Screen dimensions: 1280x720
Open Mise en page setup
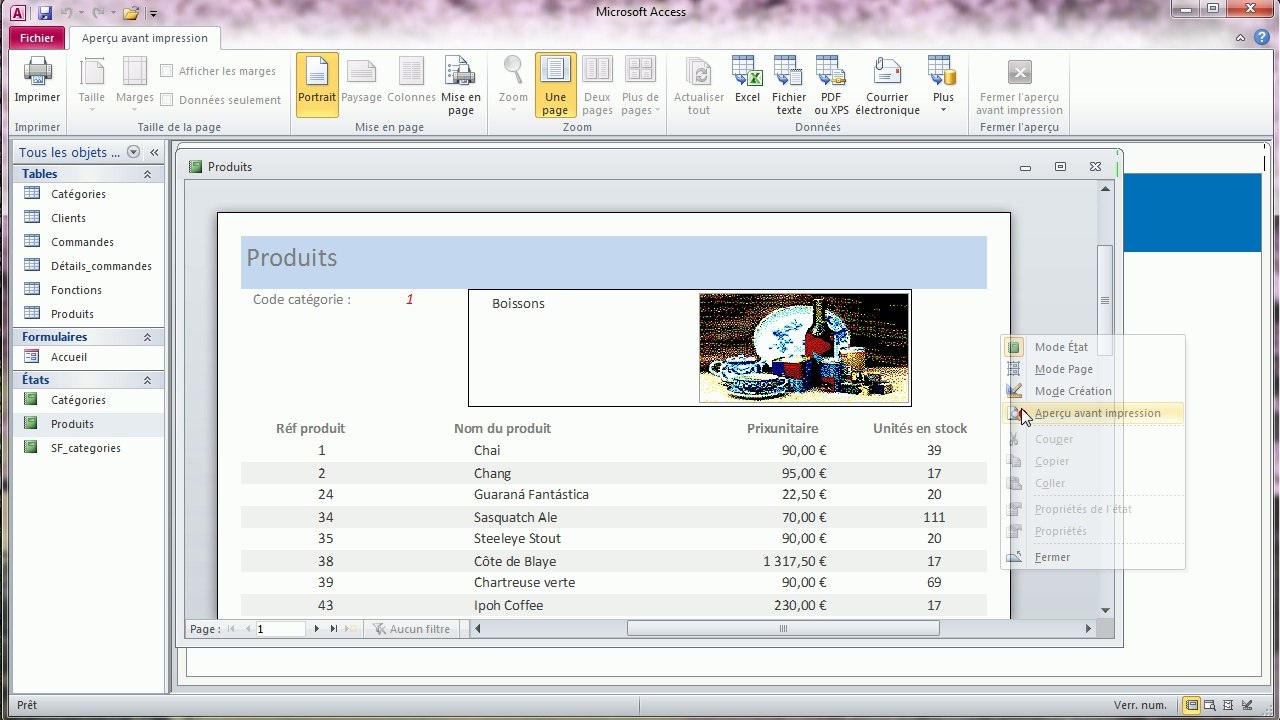coord(461,84)
